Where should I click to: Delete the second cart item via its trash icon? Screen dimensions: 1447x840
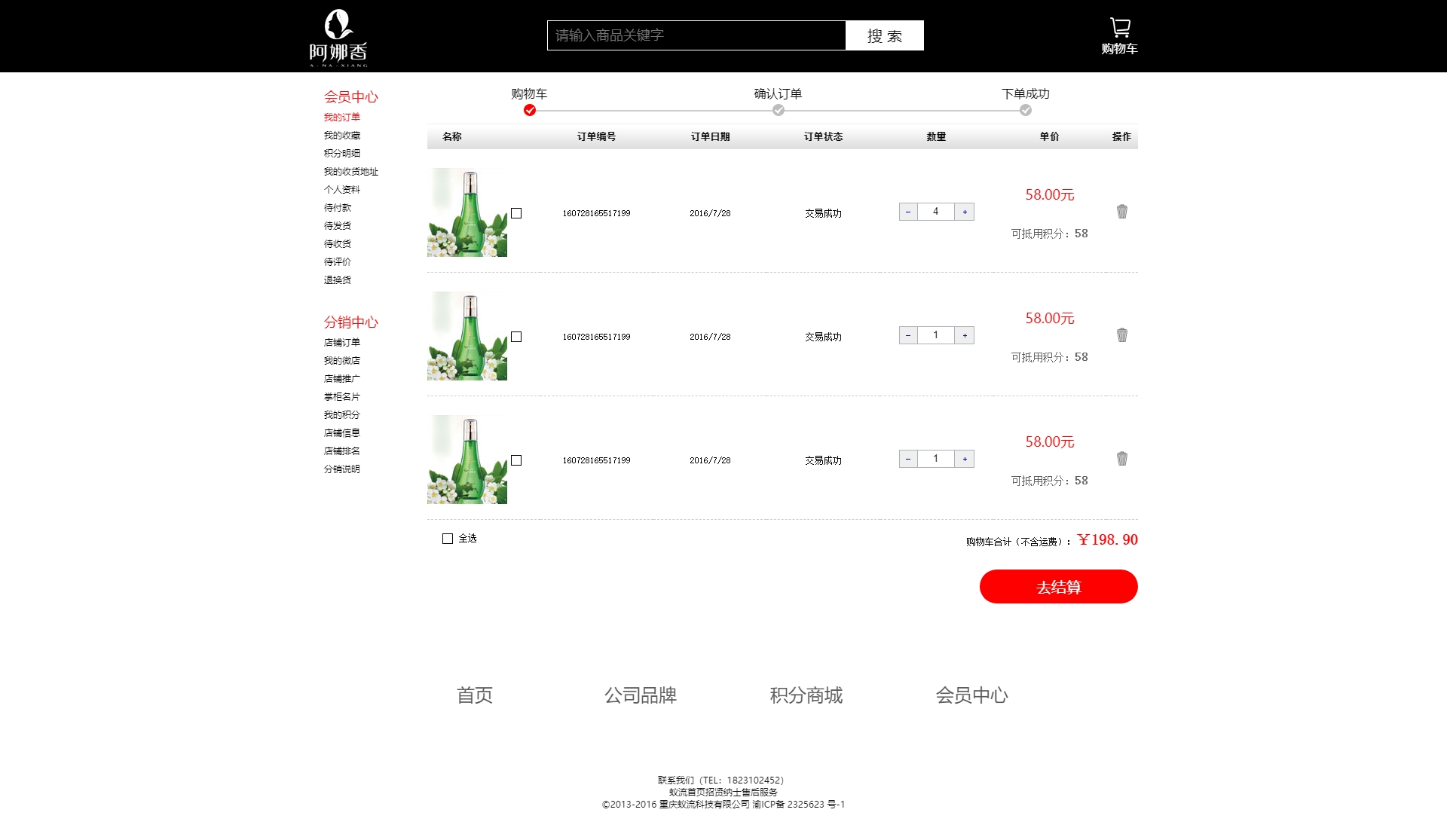pyautogui.click(x=1121, y=335)
